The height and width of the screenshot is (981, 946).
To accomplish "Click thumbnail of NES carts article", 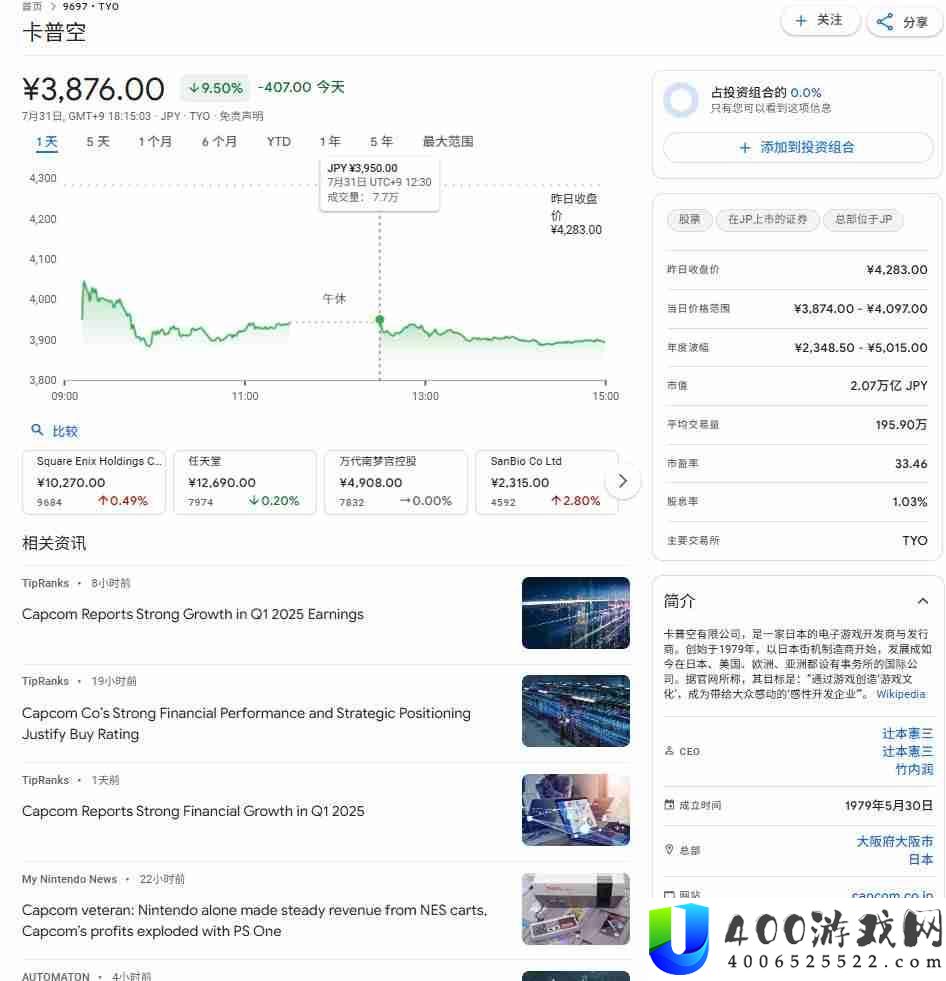I will (x=576, y=909).
